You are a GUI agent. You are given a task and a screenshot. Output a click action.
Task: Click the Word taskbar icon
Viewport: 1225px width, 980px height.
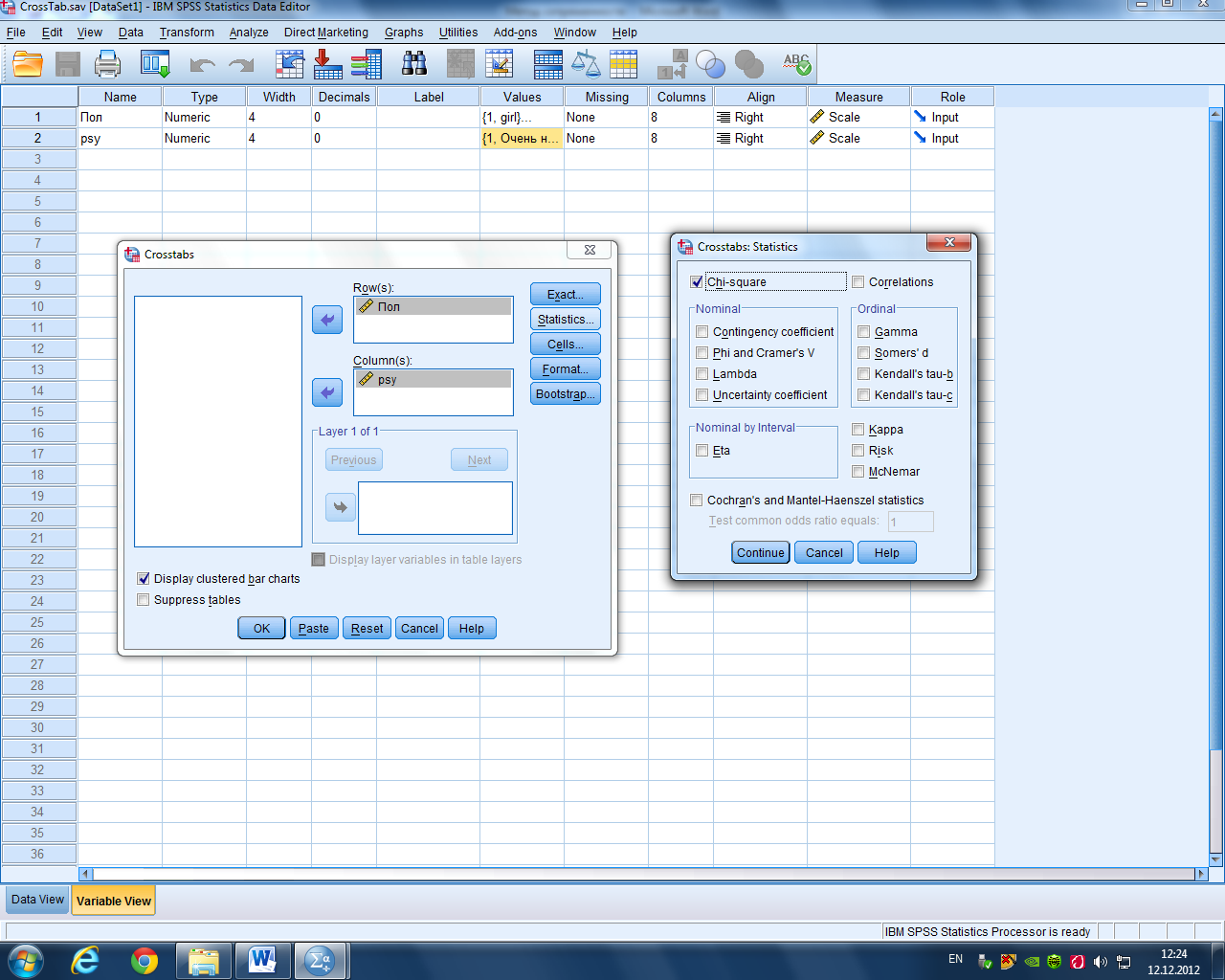tap(262, 960)
